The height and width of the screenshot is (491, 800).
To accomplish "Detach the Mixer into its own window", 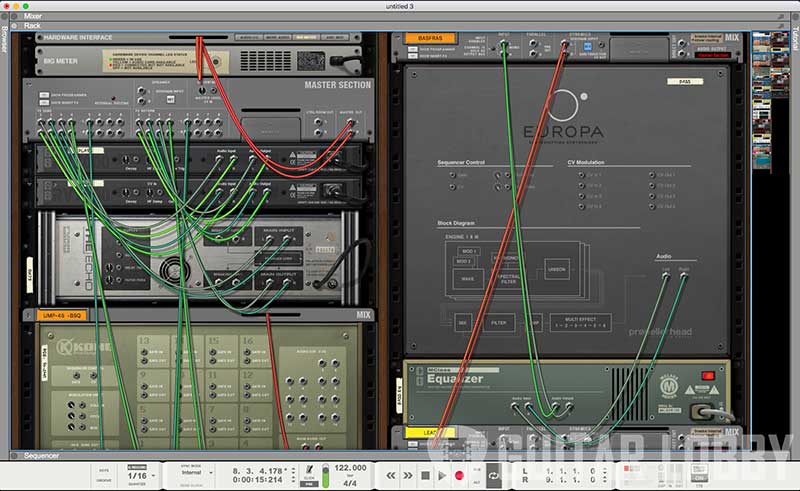I will coord(781,16).
